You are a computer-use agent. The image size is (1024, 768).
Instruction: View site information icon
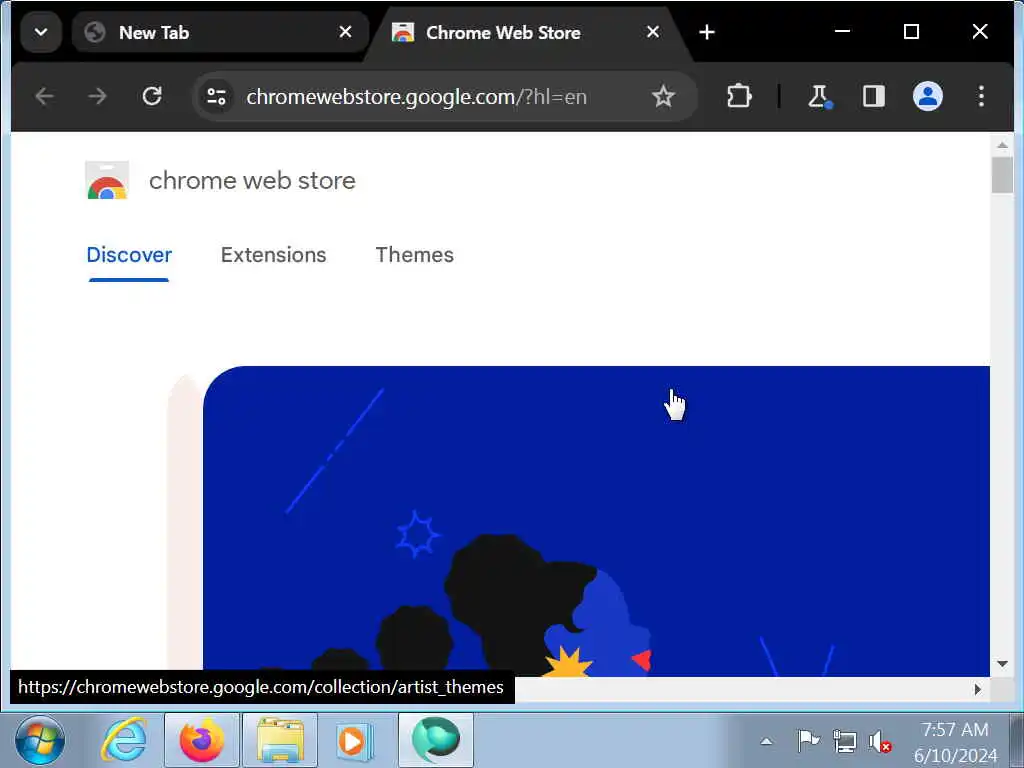tap(216, 97)
